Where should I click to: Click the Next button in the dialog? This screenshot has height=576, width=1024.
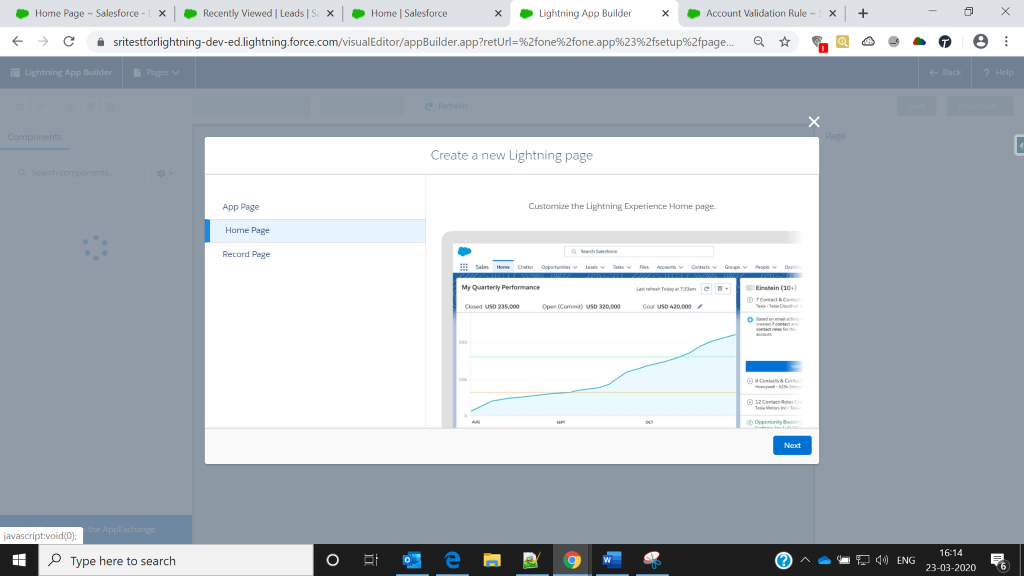[x=791, y=445]
